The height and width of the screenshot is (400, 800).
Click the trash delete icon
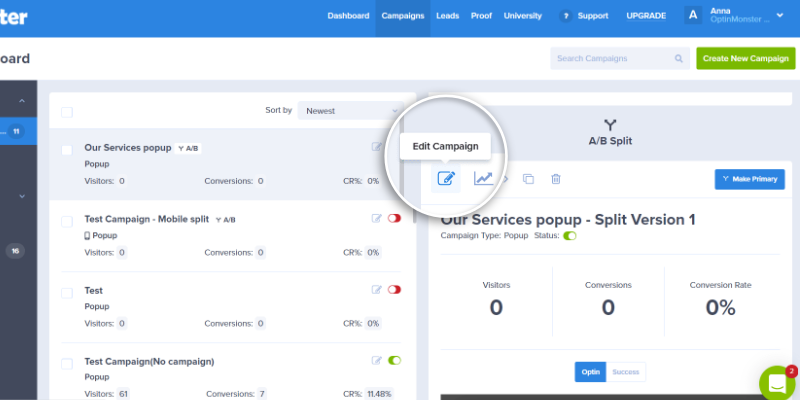(556, 179)
